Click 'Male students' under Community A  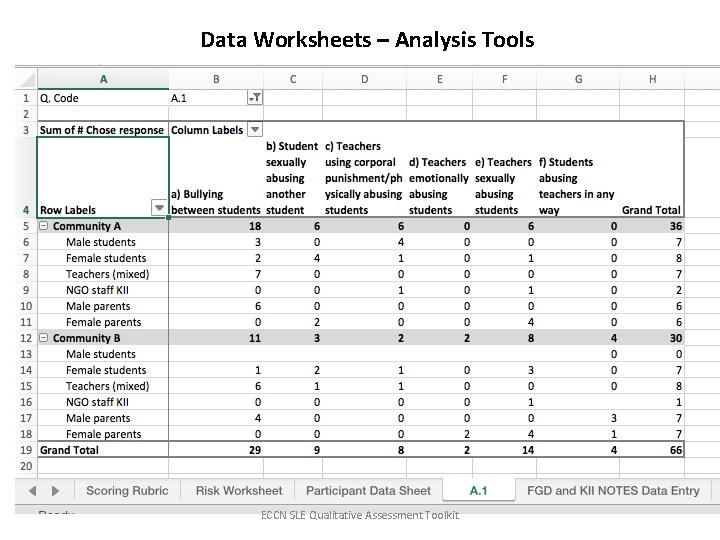[x=101, y=242]
